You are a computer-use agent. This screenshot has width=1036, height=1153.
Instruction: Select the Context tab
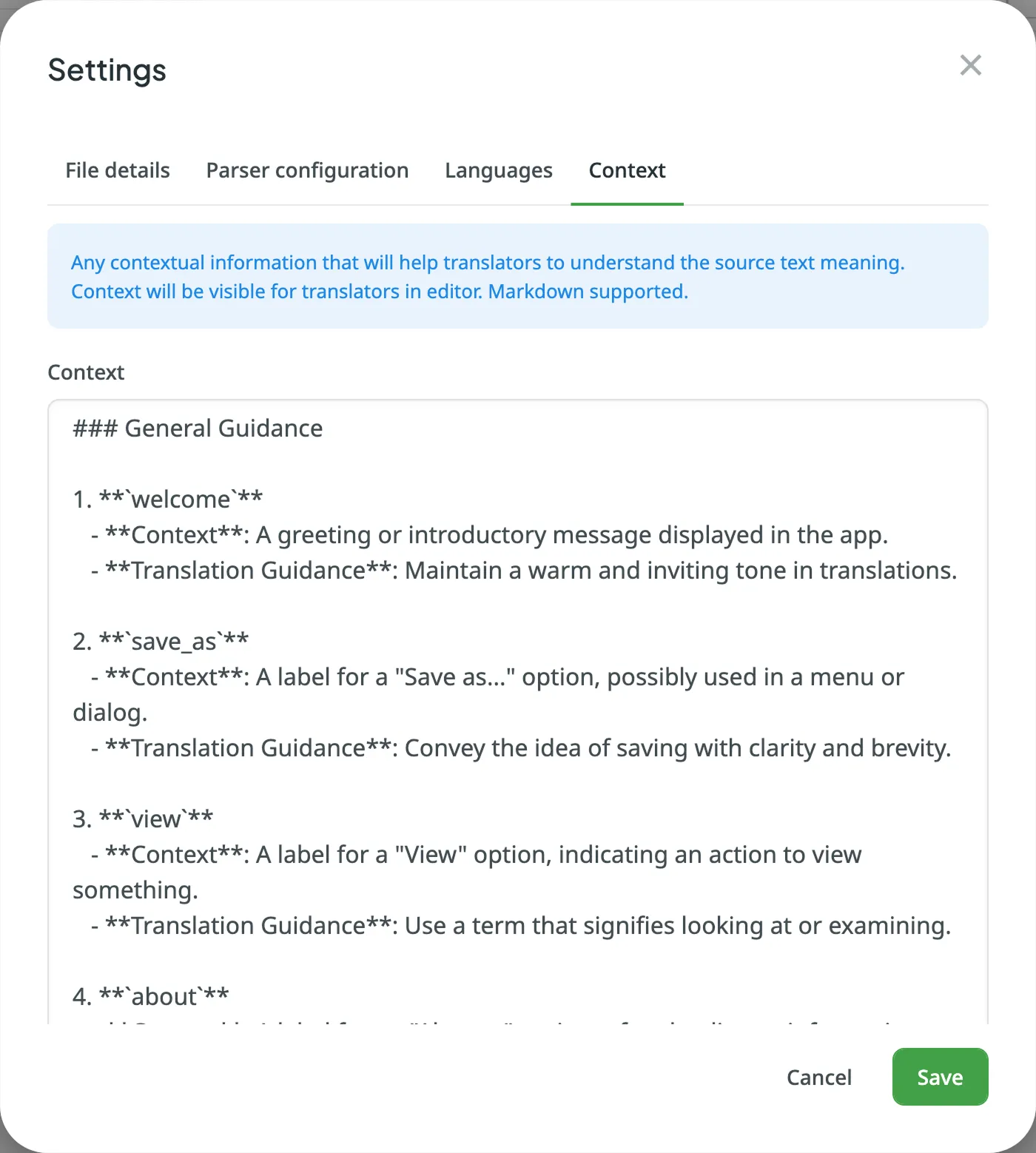(x=626, y=170)
